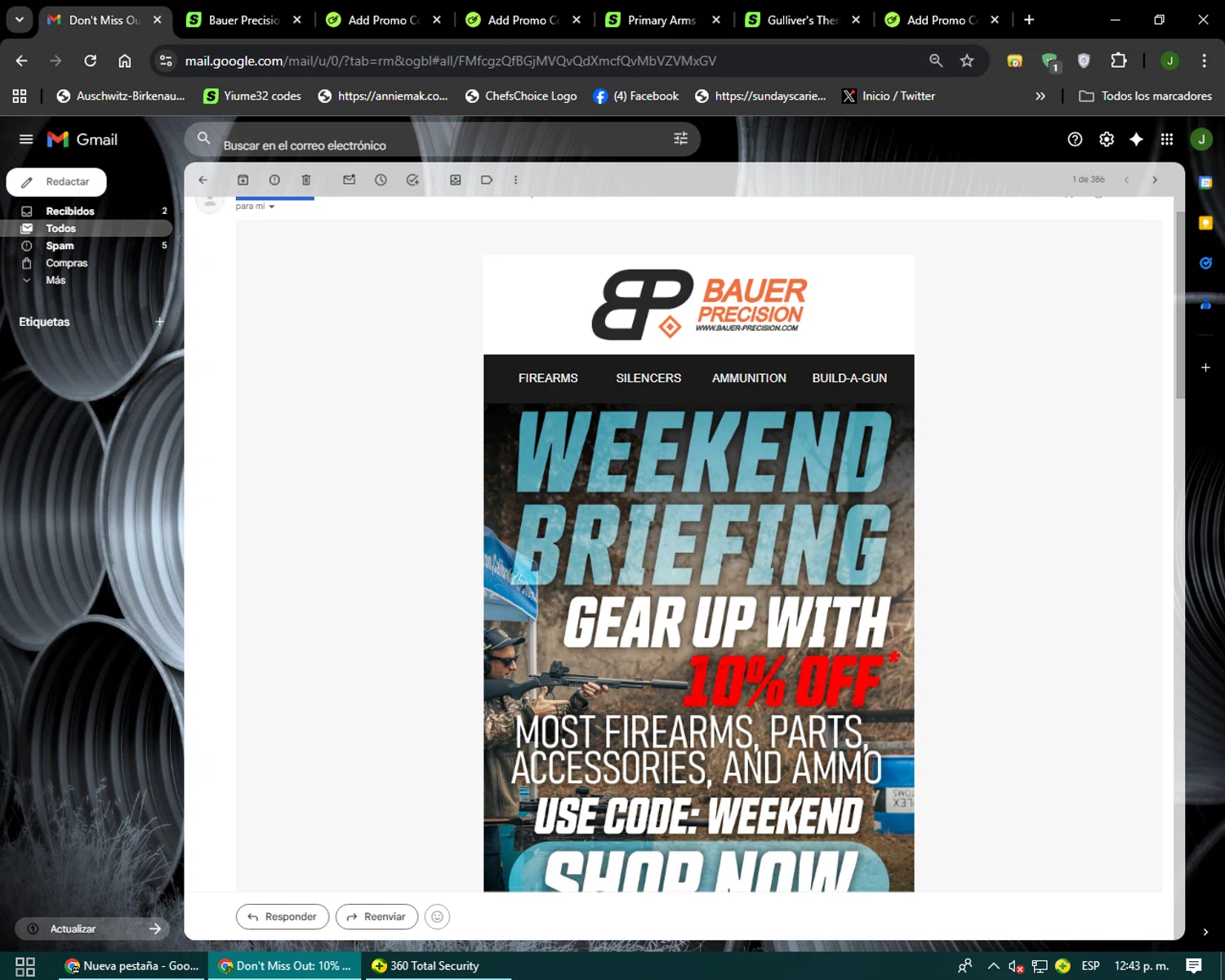Bookmark this page star icon
1225x980 pixels.
[967, 60]
